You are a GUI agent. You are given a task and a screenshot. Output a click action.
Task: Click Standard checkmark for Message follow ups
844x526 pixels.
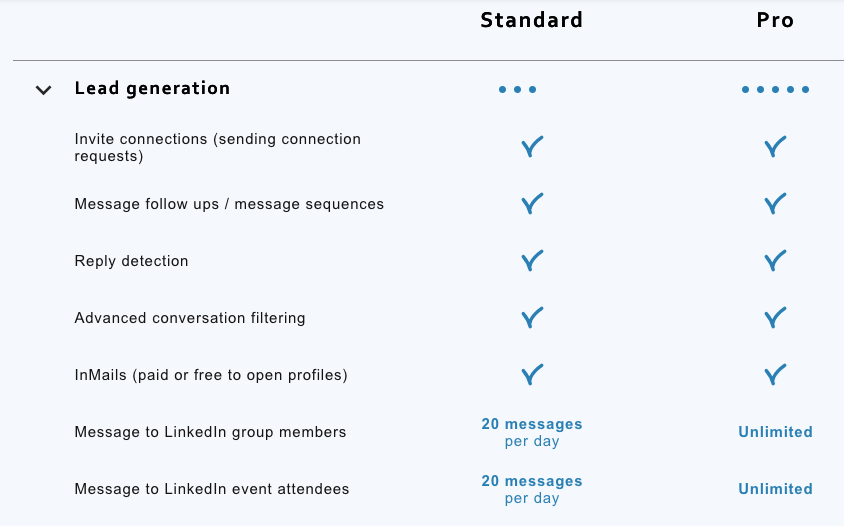pos(532,204)
